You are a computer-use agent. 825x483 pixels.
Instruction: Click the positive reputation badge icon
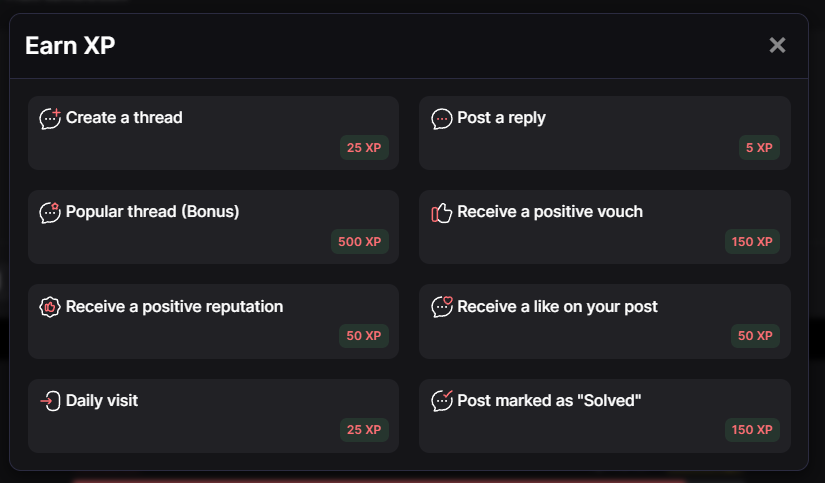pyautogui.click(x=50, y=307)
